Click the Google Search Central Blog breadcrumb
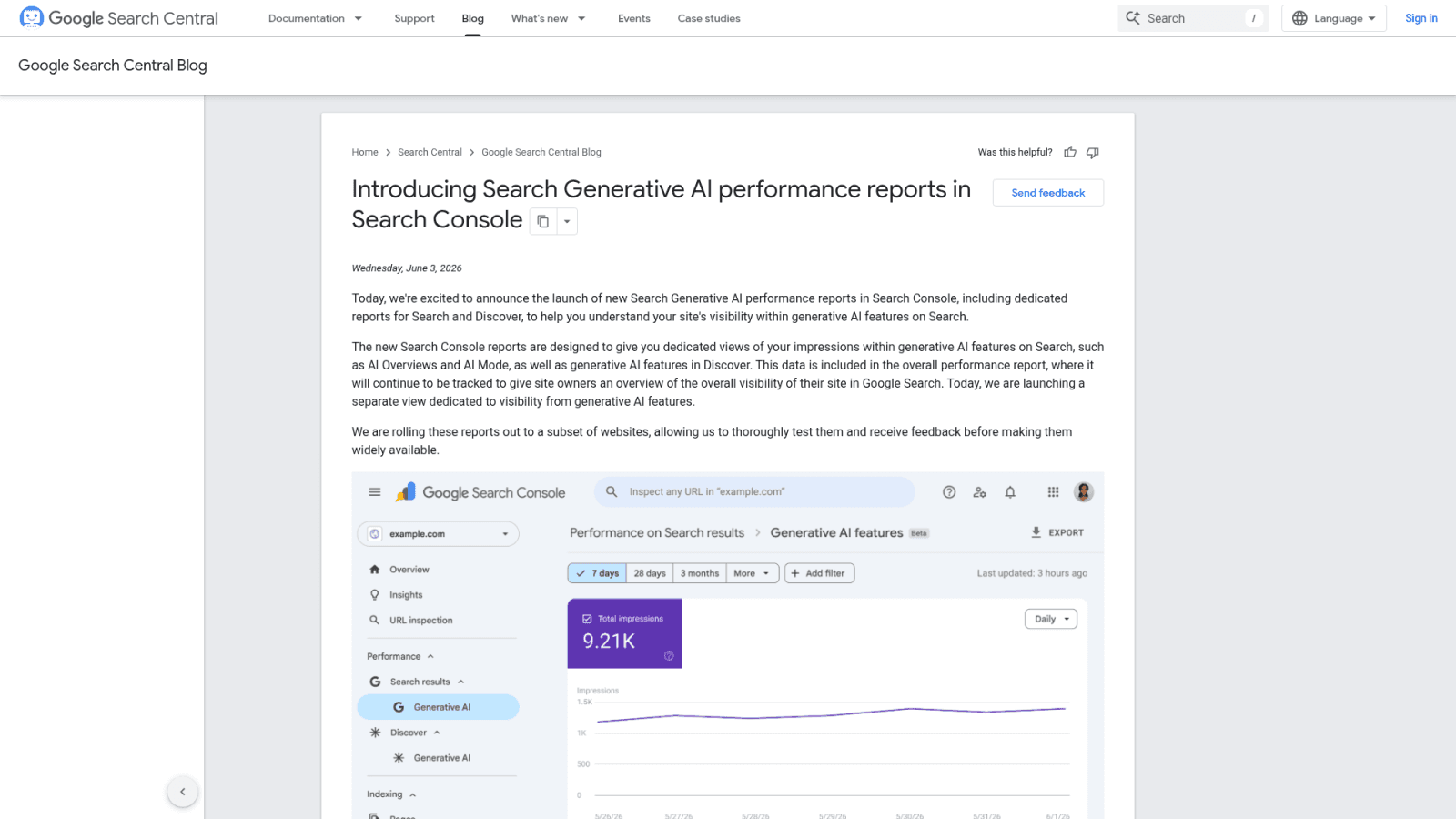The width and height of the screenshot is (1456, 819). tap(541, 152)
